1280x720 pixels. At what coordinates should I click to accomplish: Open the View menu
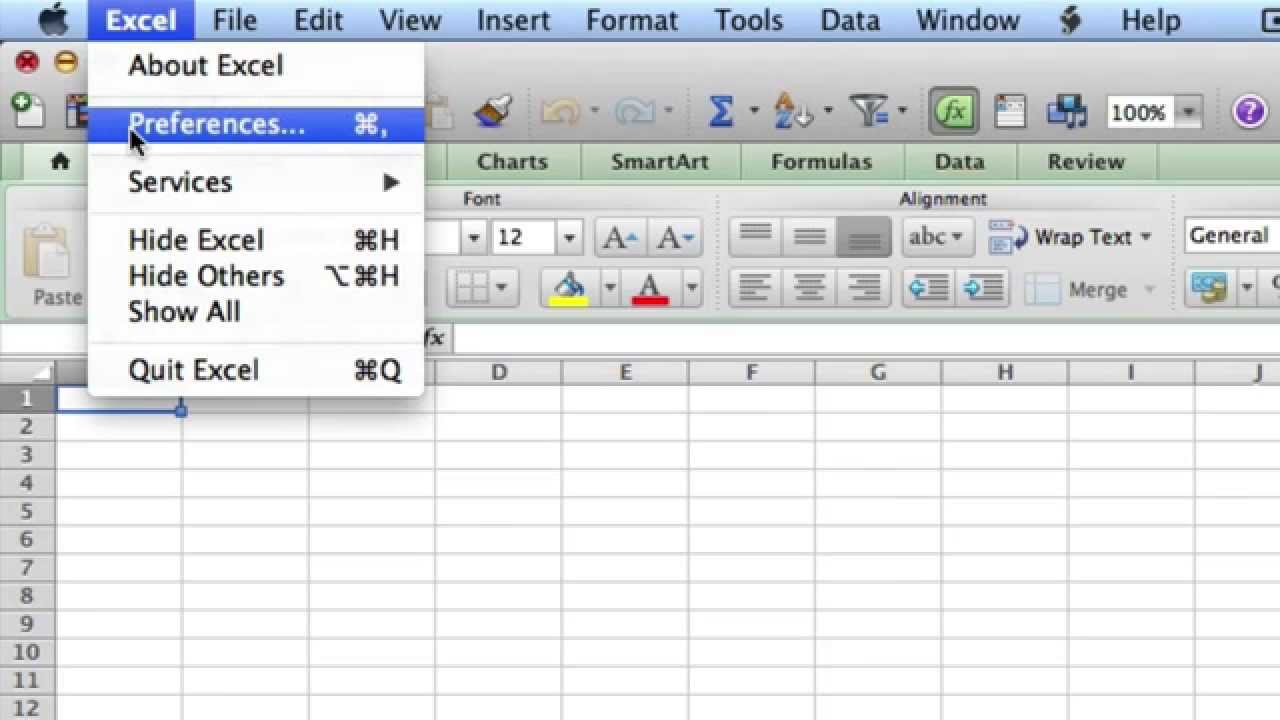pyautogui.click(x=410, y=20)
